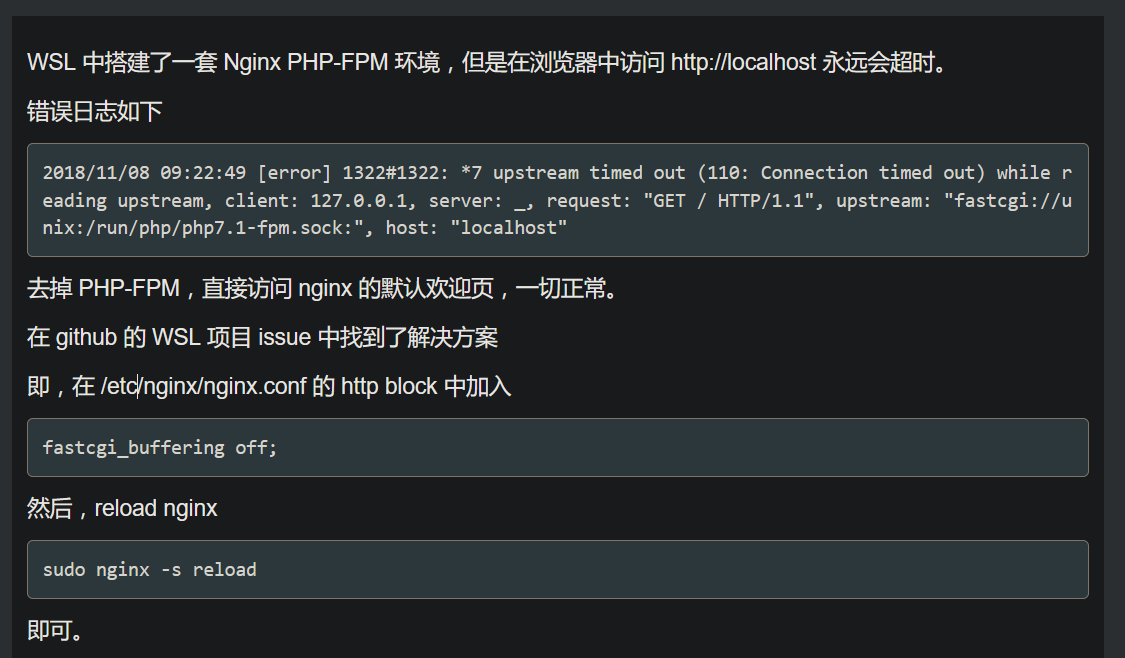Click the 2018/11/08 09:22:49 timestamp in log
Screen dimensions: 1125x658
click(144, 173)
